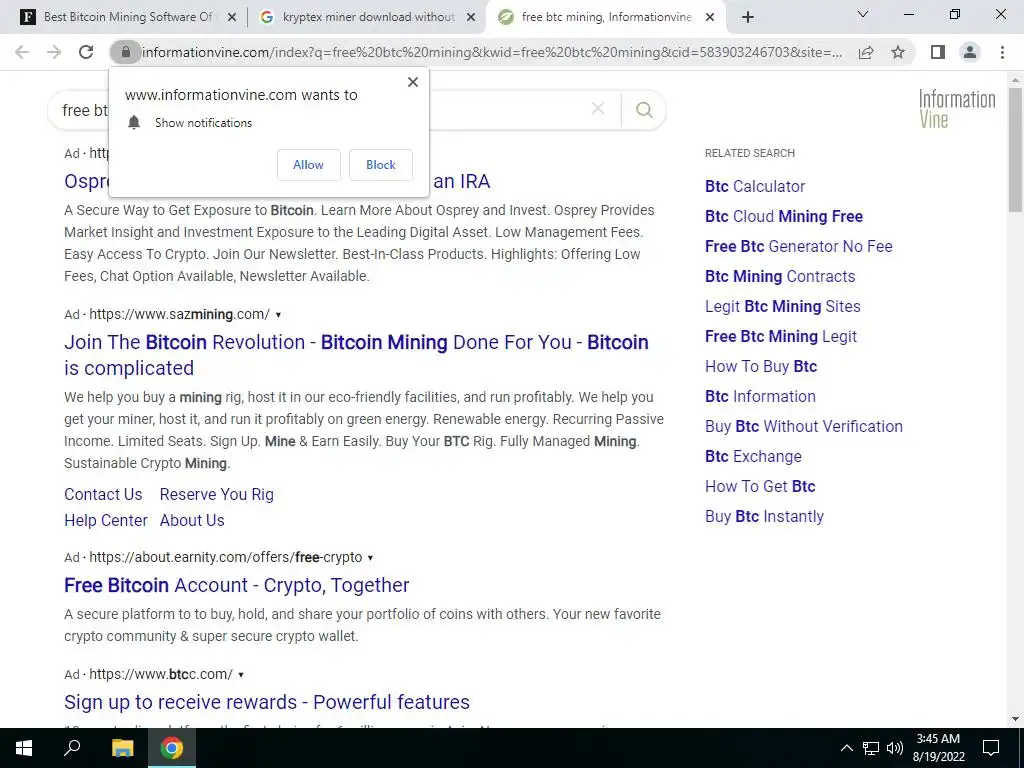Close the free btc mining tab
Image resolution: width=1024 pixels, height=768 pixels.
[711, 18]
